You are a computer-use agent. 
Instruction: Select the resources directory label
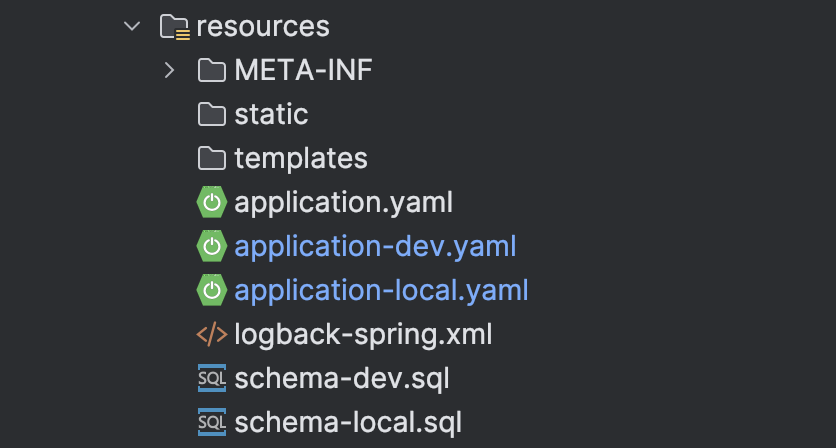coord(262,26)
